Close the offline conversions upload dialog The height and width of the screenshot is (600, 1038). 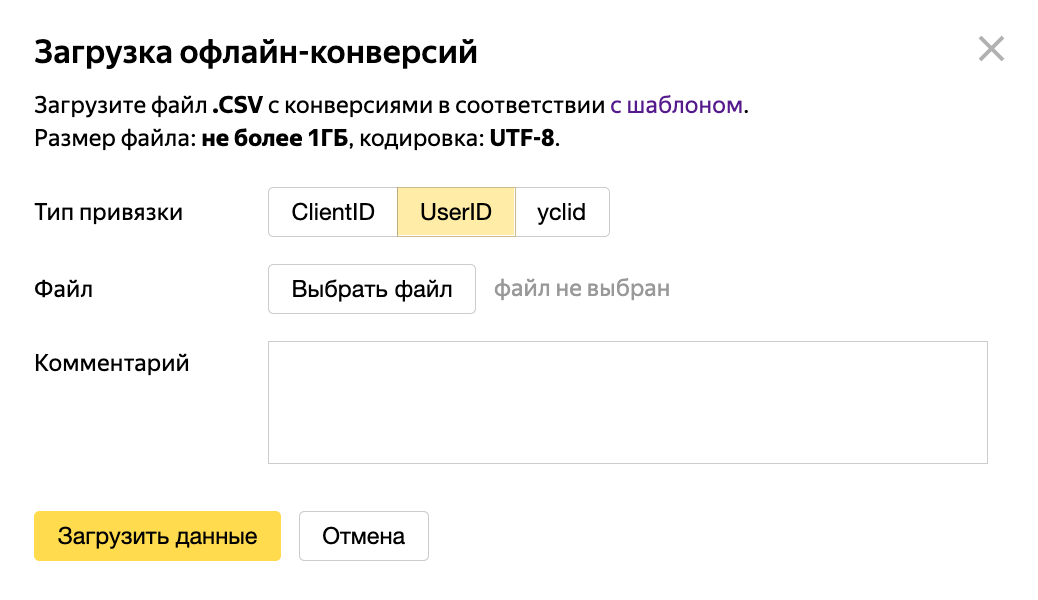[x=991, y=49]
